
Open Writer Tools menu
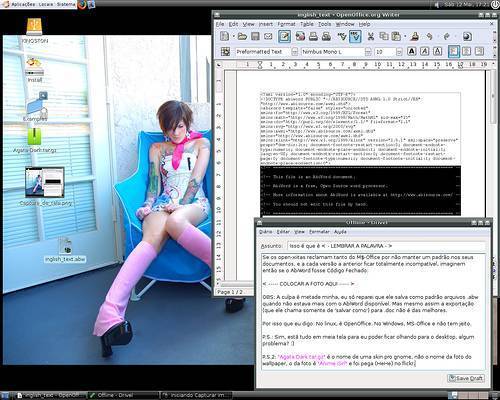324,24
